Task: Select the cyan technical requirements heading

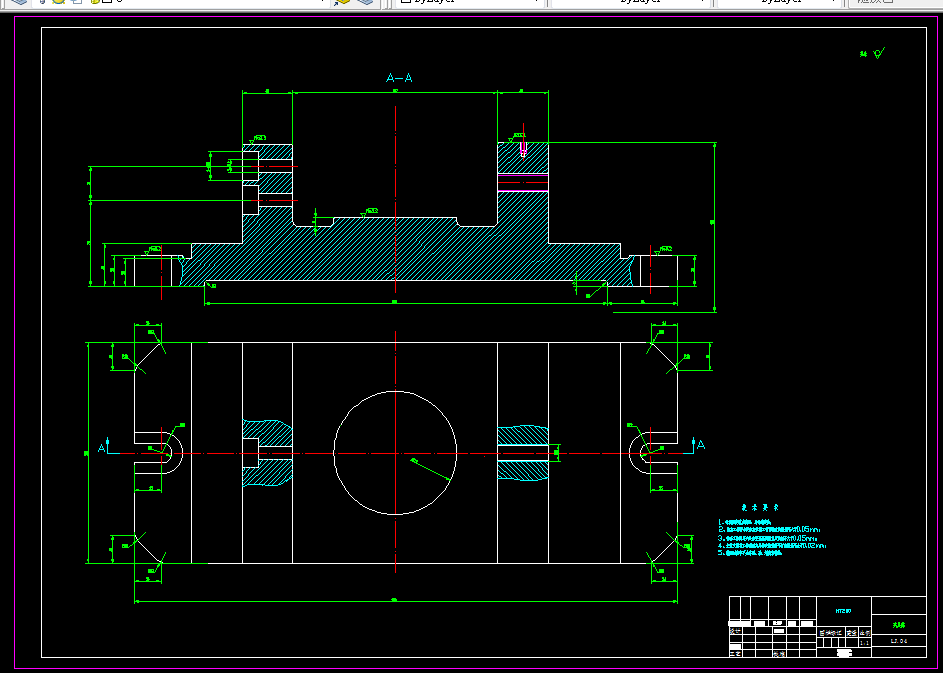Action: pos(760,508)
